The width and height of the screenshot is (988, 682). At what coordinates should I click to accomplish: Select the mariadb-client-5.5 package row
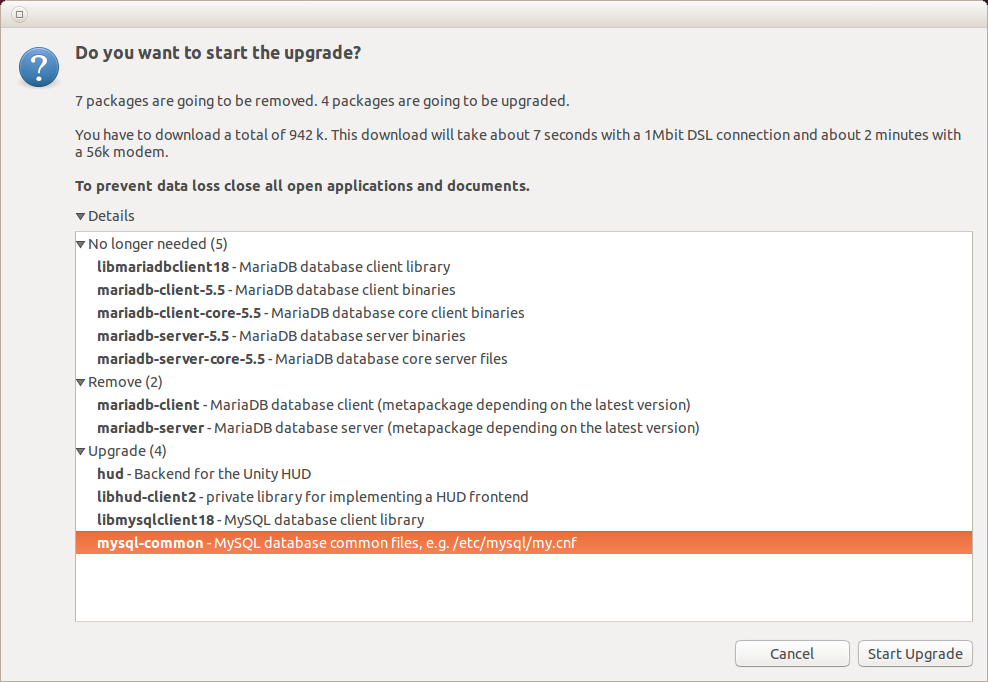[276, 290]
